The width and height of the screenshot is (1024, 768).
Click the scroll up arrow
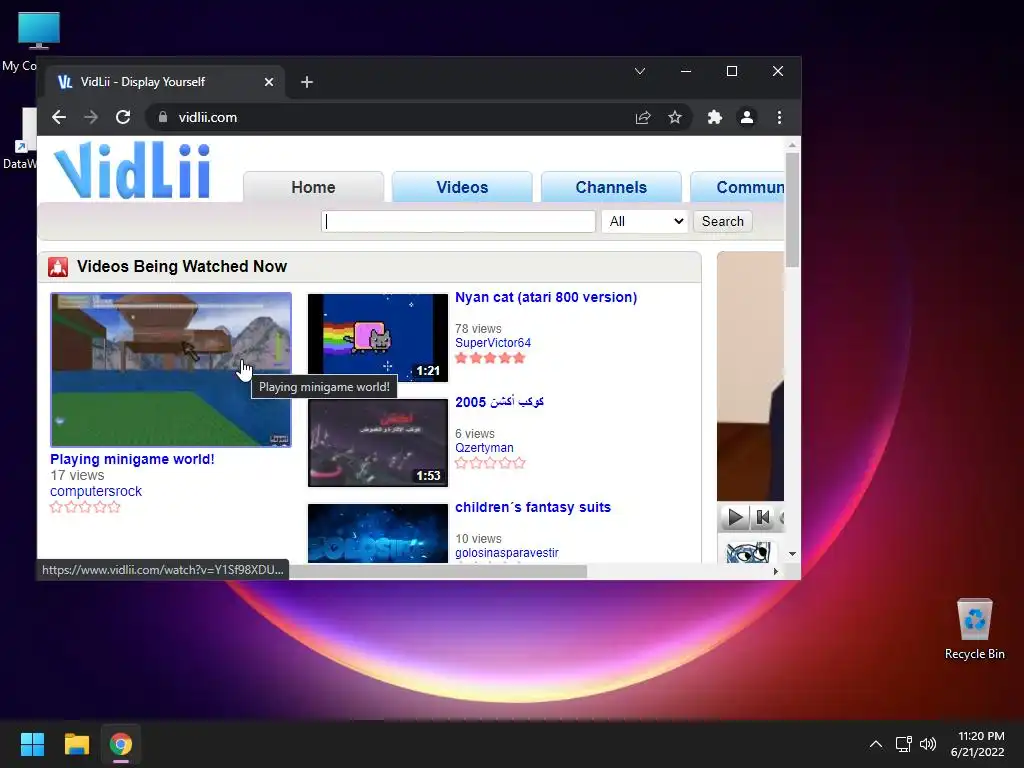pos(792,145)
